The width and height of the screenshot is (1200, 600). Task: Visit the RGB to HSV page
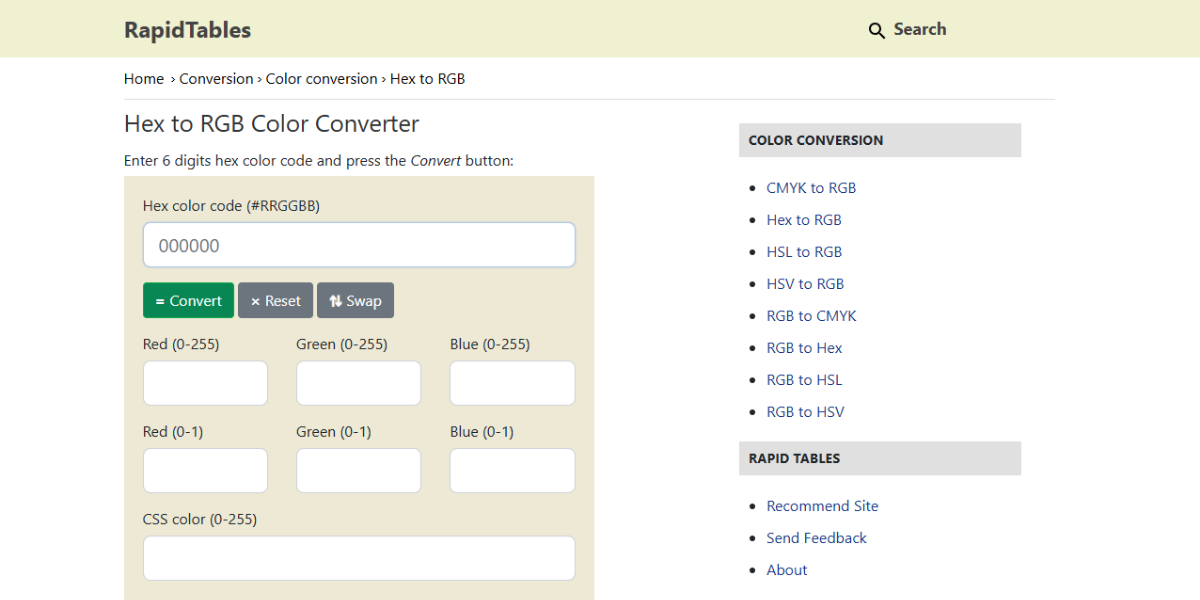tap(805, 412)
